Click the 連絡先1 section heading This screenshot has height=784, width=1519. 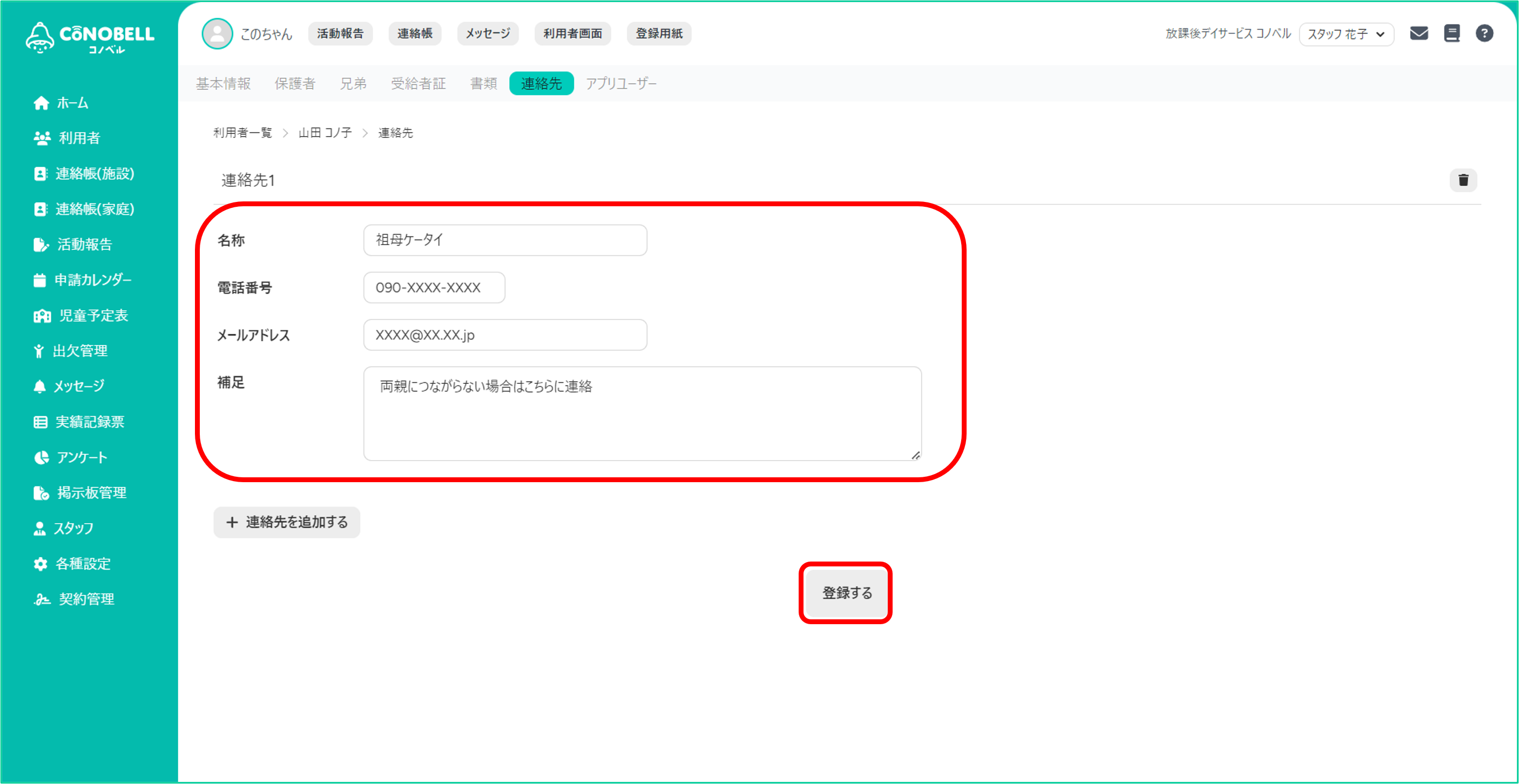[248, 180]
